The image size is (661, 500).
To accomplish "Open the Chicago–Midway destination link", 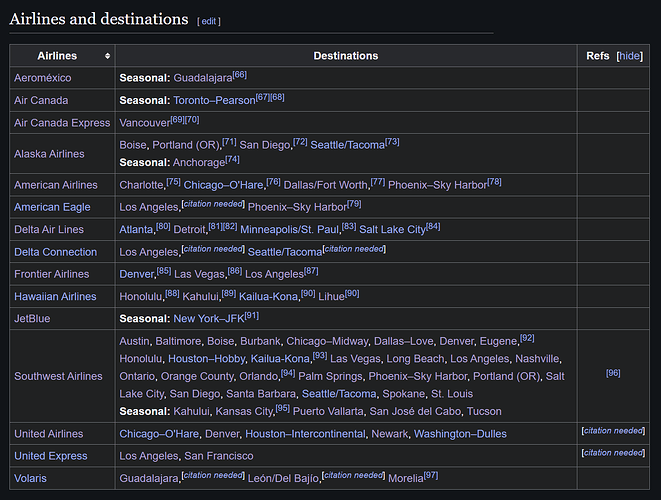I will (327, 341).
